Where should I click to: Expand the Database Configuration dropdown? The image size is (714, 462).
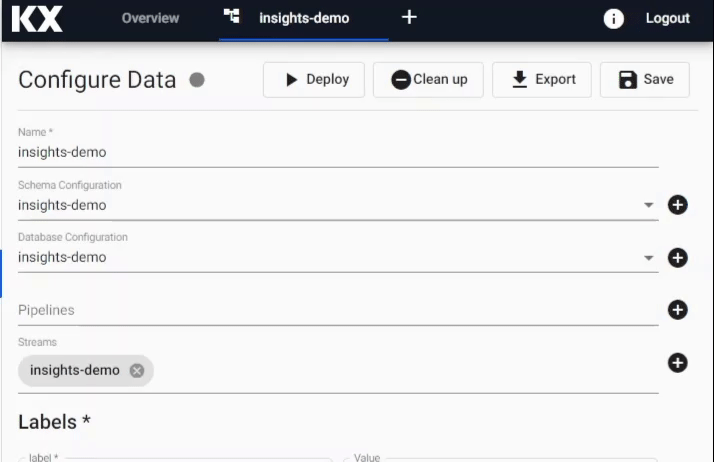pyautogui.click(x=648, y=258)
